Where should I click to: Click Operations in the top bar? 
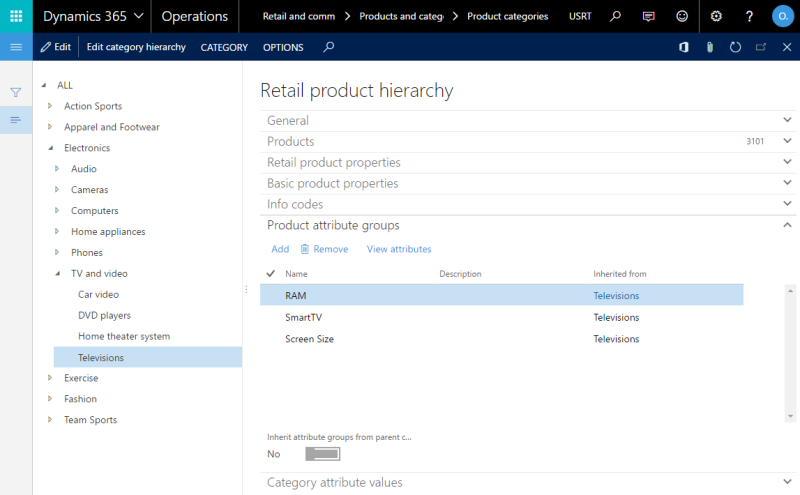(x=194, y=16)
